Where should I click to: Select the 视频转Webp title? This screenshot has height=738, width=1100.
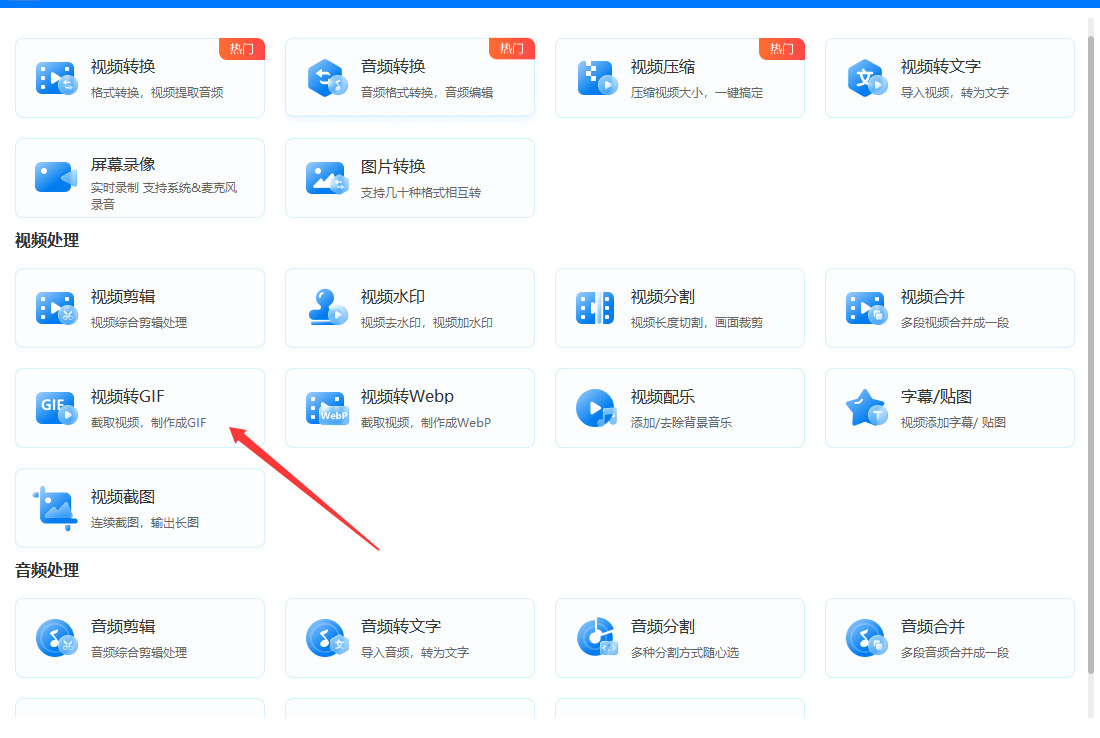point(407,396)
